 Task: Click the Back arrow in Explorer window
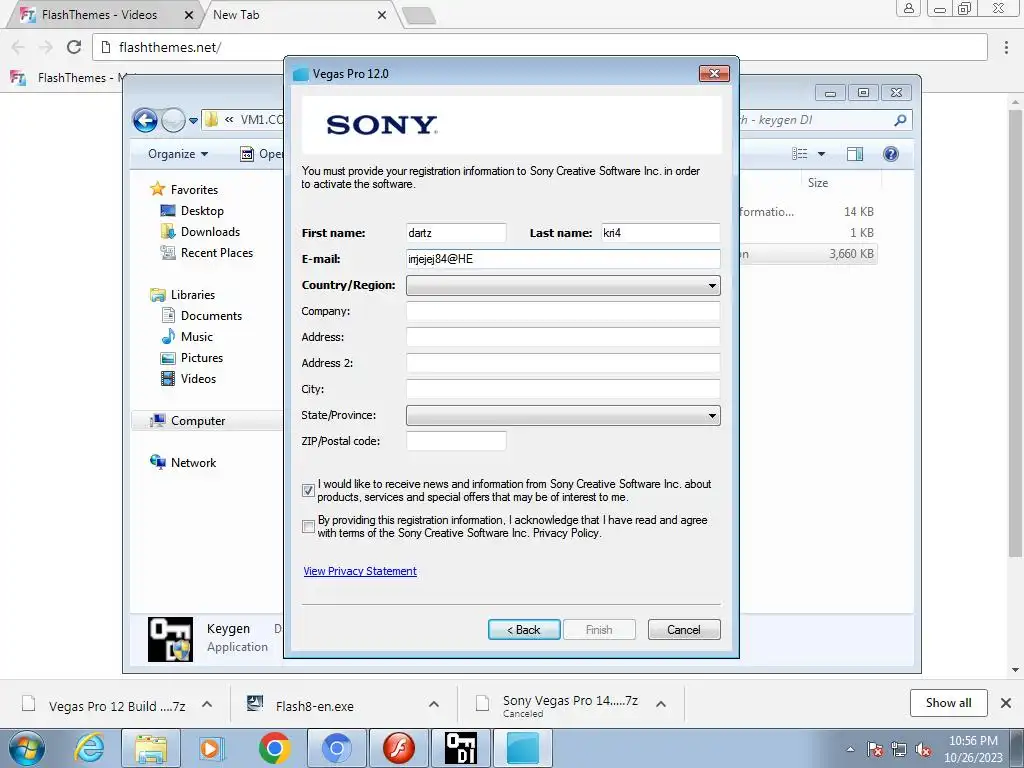click(145, 120)
